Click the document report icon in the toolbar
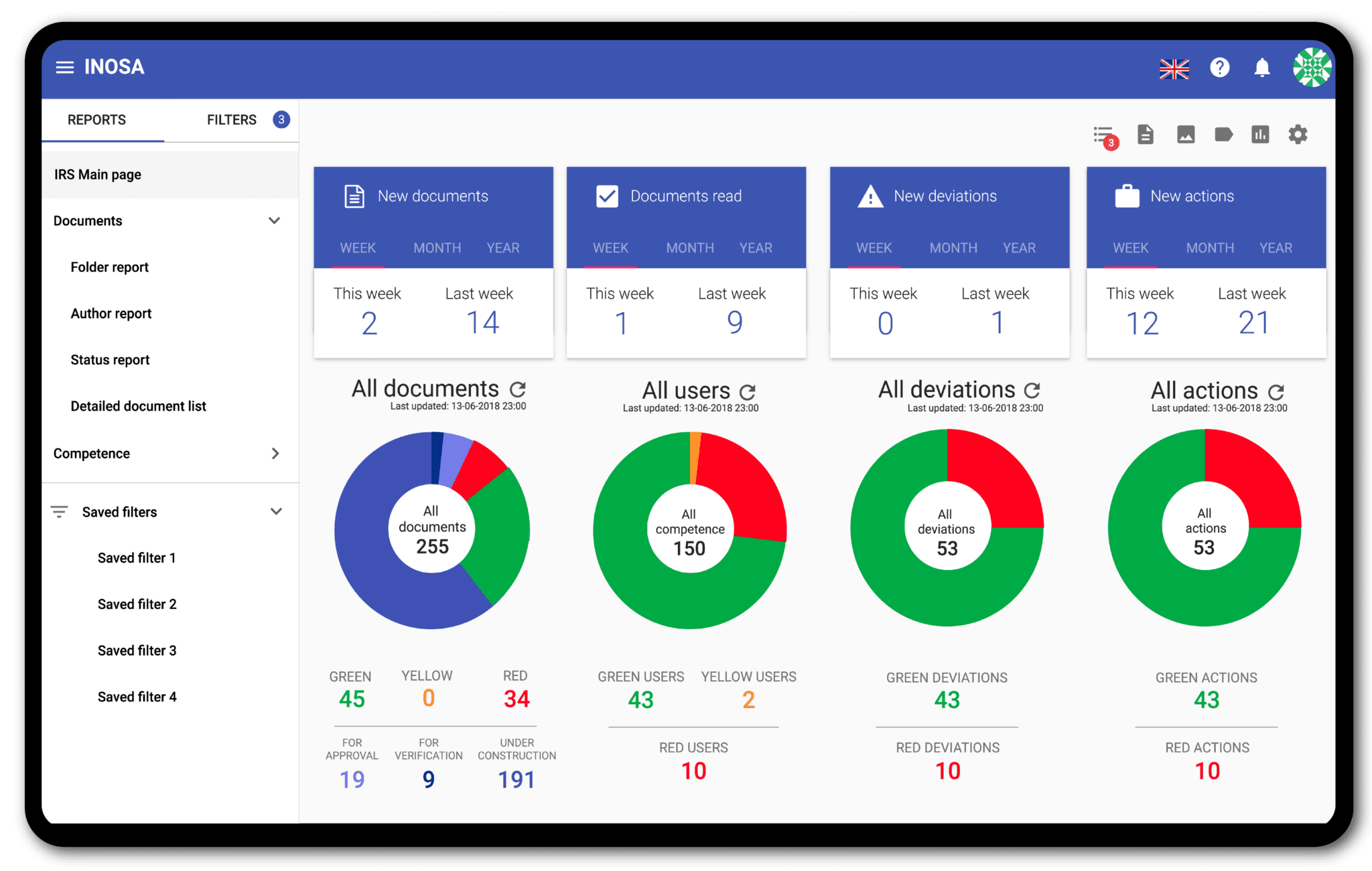 (1145, 134)
